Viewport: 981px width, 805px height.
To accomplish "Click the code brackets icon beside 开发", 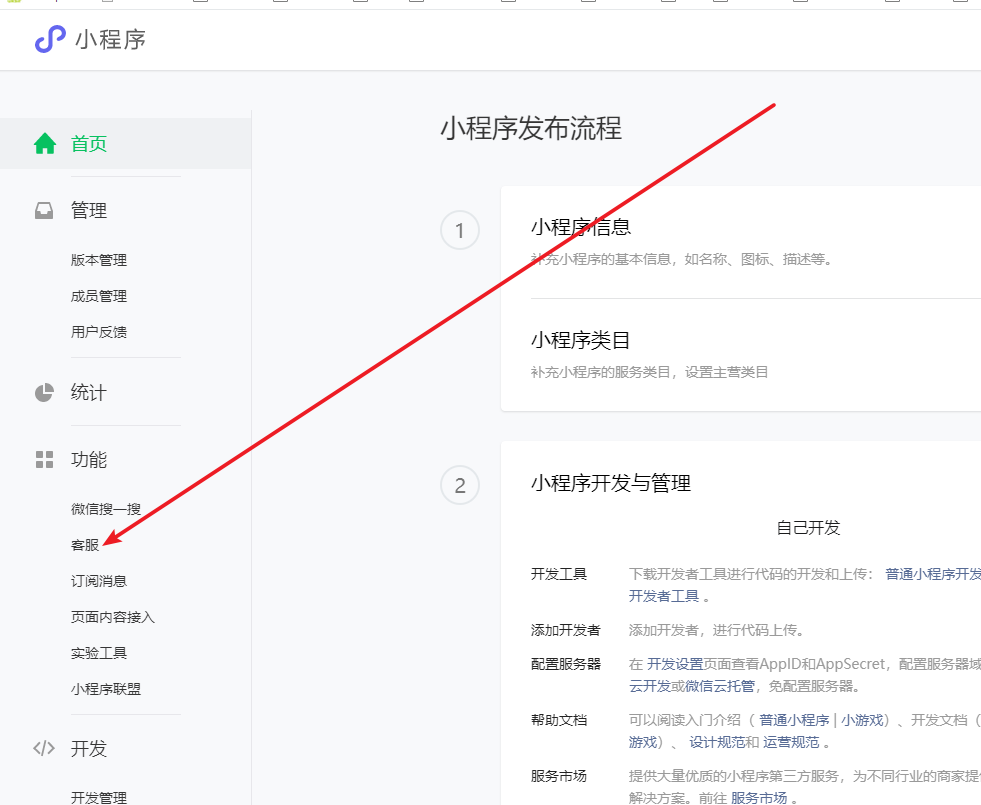I will point(44,748).
